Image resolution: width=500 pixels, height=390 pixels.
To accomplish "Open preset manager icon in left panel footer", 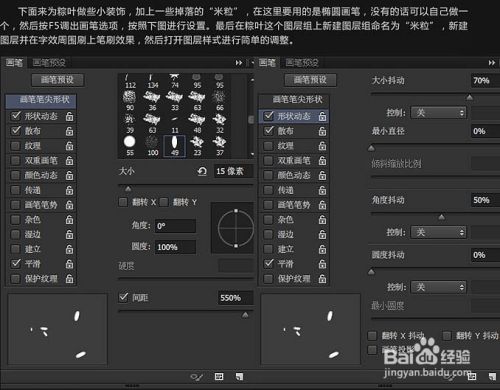I will coord(219,377).
